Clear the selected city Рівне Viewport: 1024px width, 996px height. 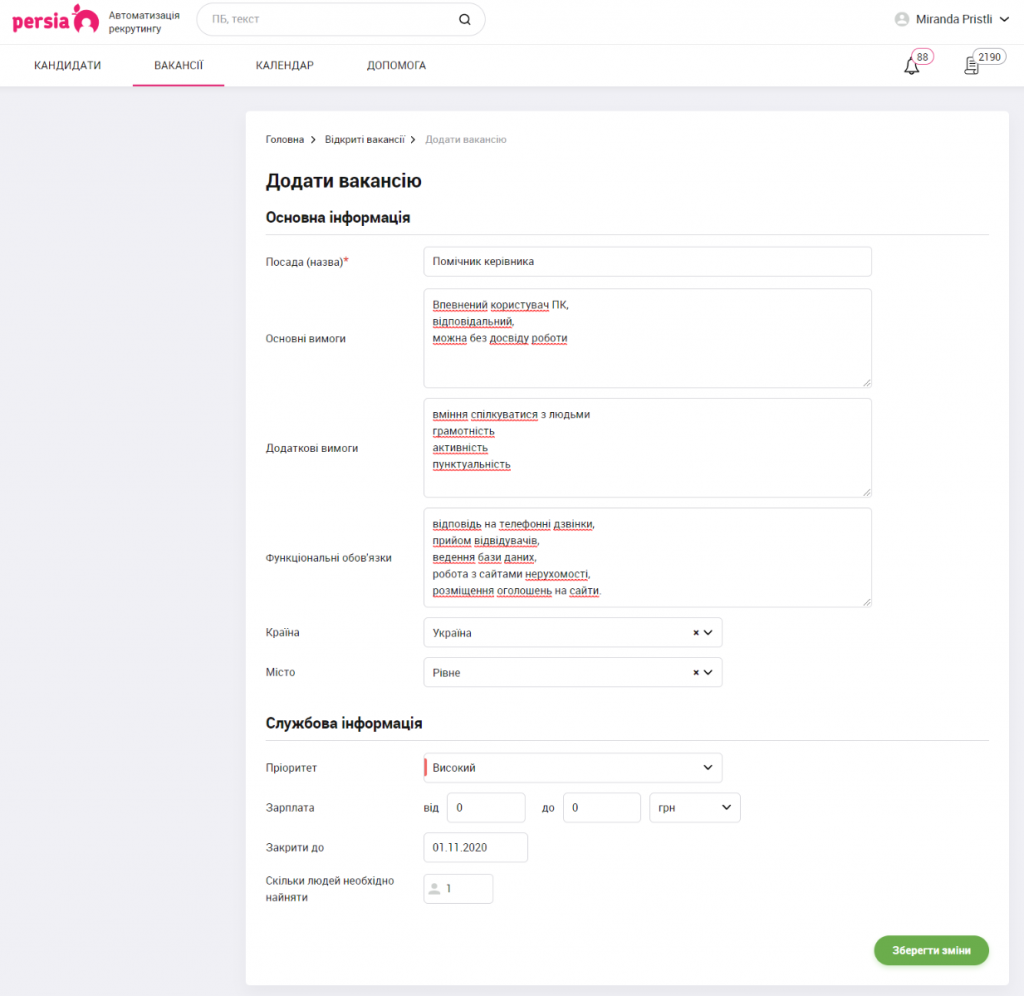[696, 673]
